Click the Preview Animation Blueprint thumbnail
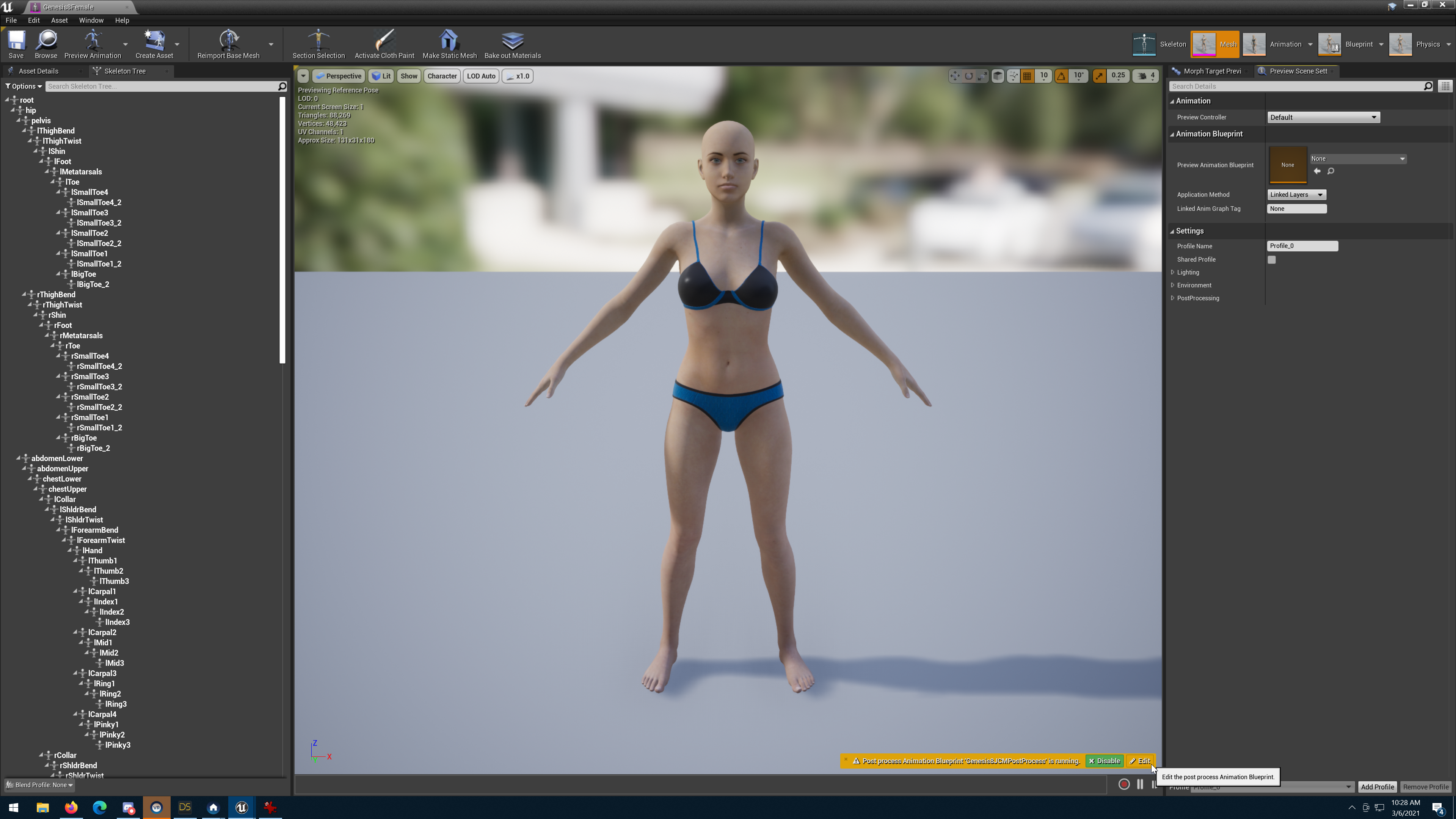This screenshot has height=819, width=1456. (1288, 165)
